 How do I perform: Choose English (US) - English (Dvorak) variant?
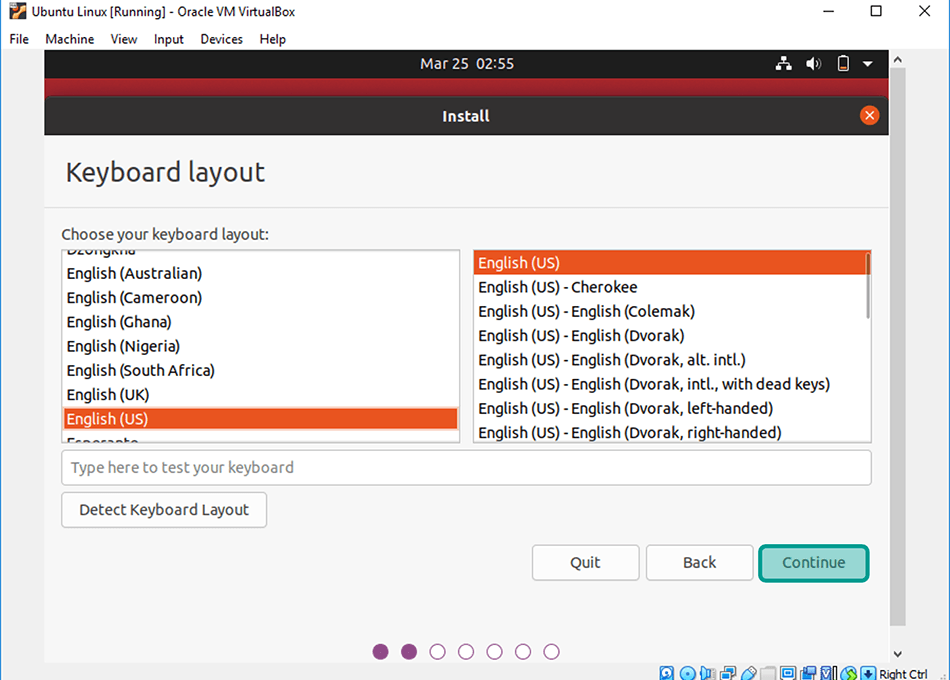click(x=670, y=336)
